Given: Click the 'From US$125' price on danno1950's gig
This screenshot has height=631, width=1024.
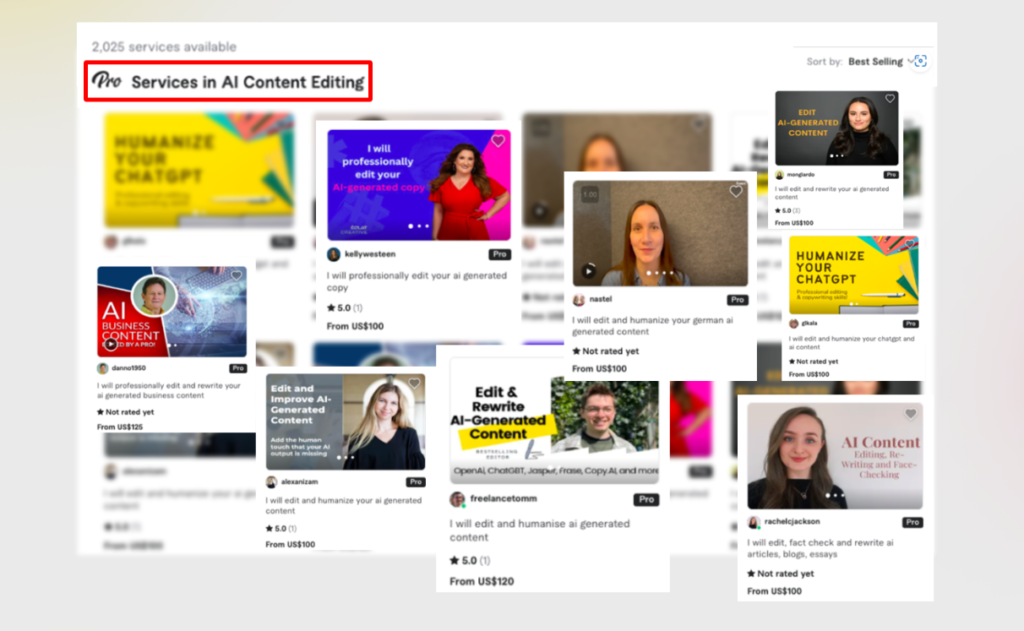Looking at the screenshot, I should click(x=120, y=427).
